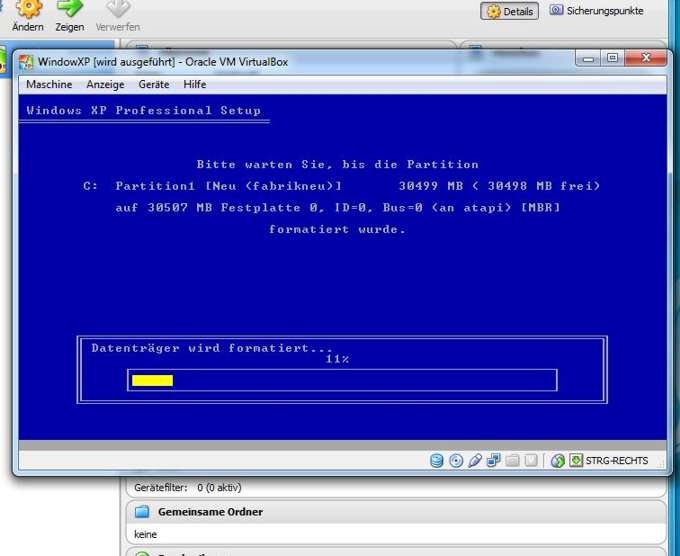Click the Partition1 [Neu (fabrikneu)] line

point(341,186)
